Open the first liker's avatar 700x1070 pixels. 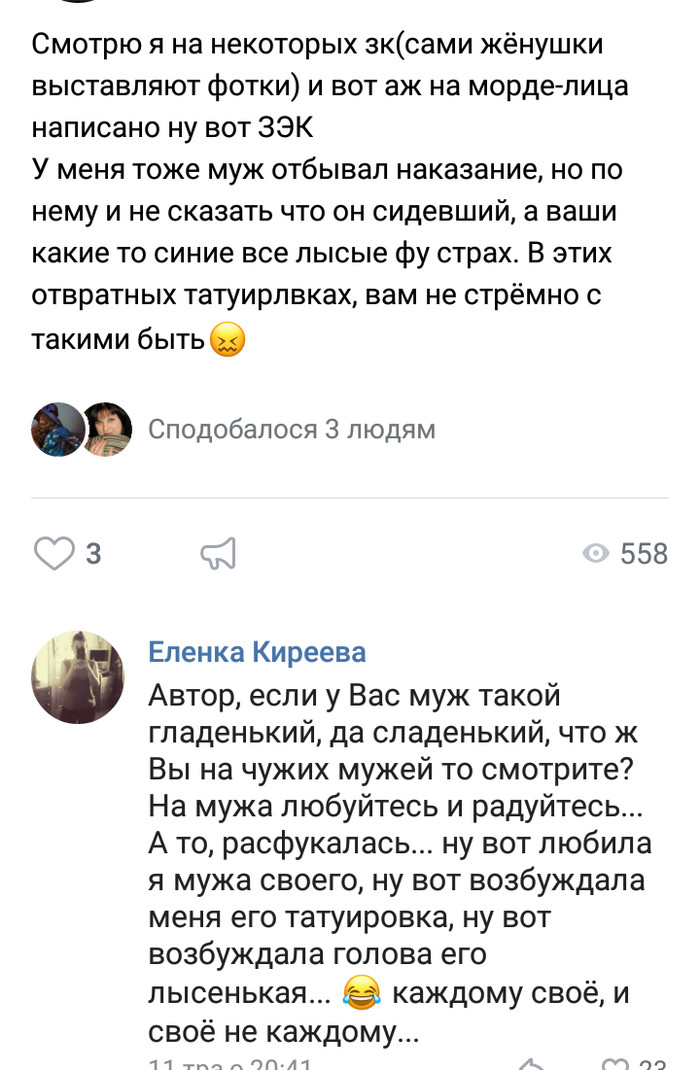point(57,430)
